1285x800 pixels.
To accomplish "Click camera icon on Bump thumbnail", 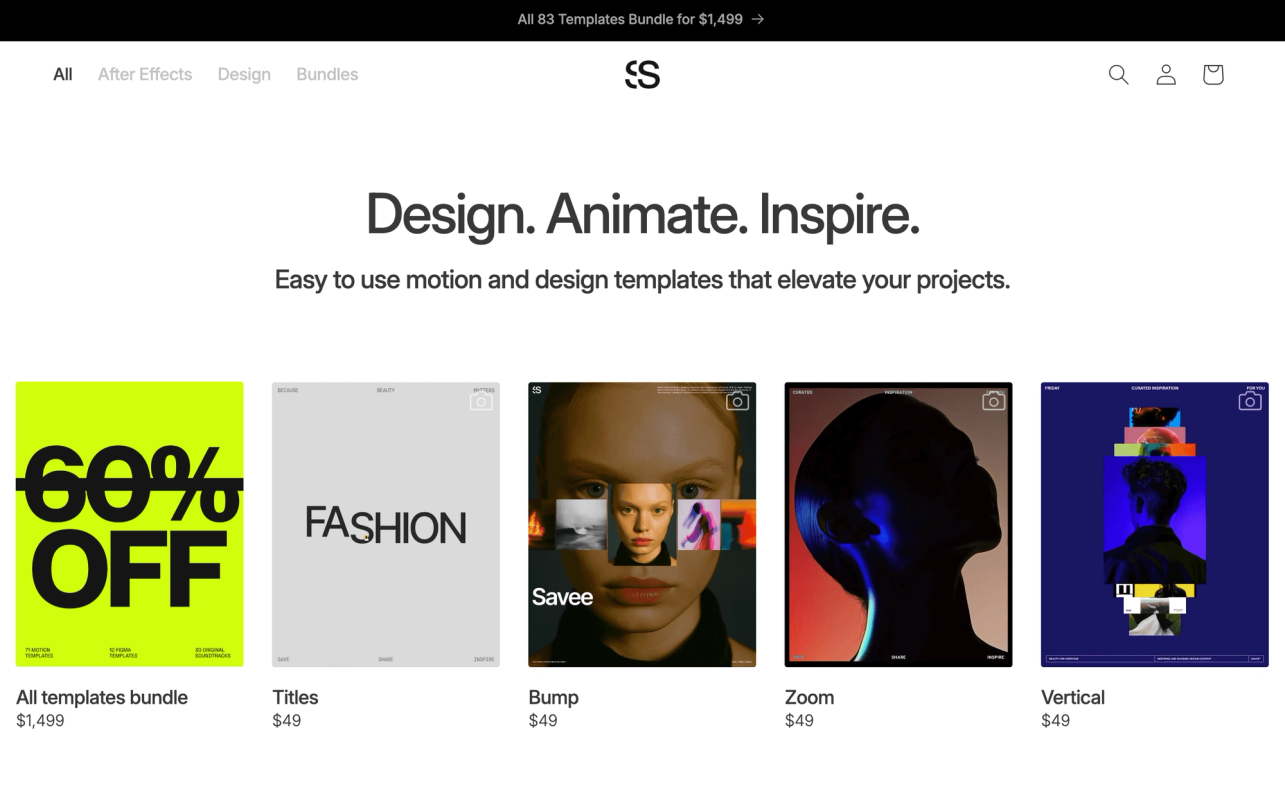I will pyautogui.click(x=737, y=401).
